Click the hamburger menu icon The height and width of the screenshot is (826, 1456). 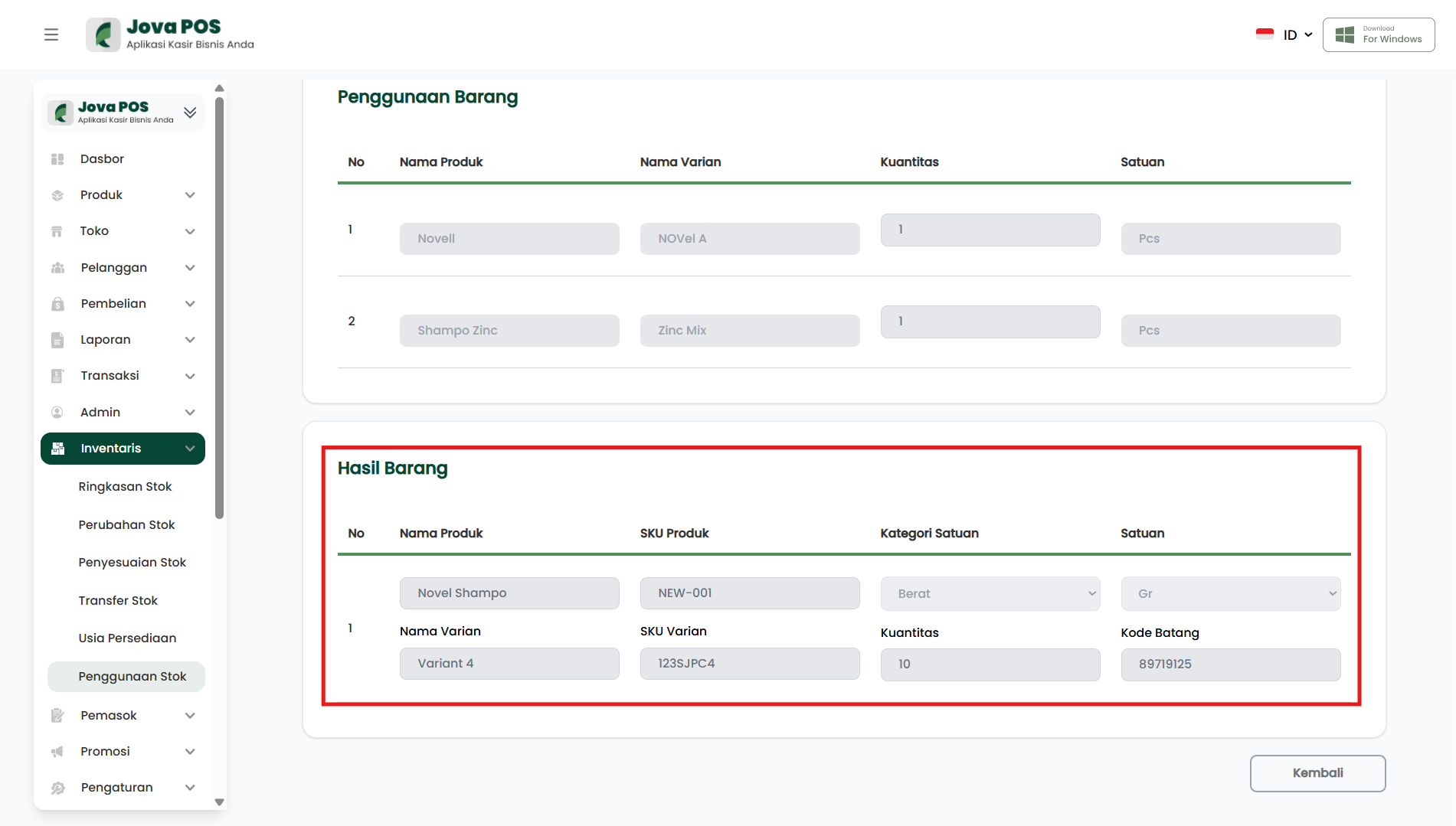point(51,34)
